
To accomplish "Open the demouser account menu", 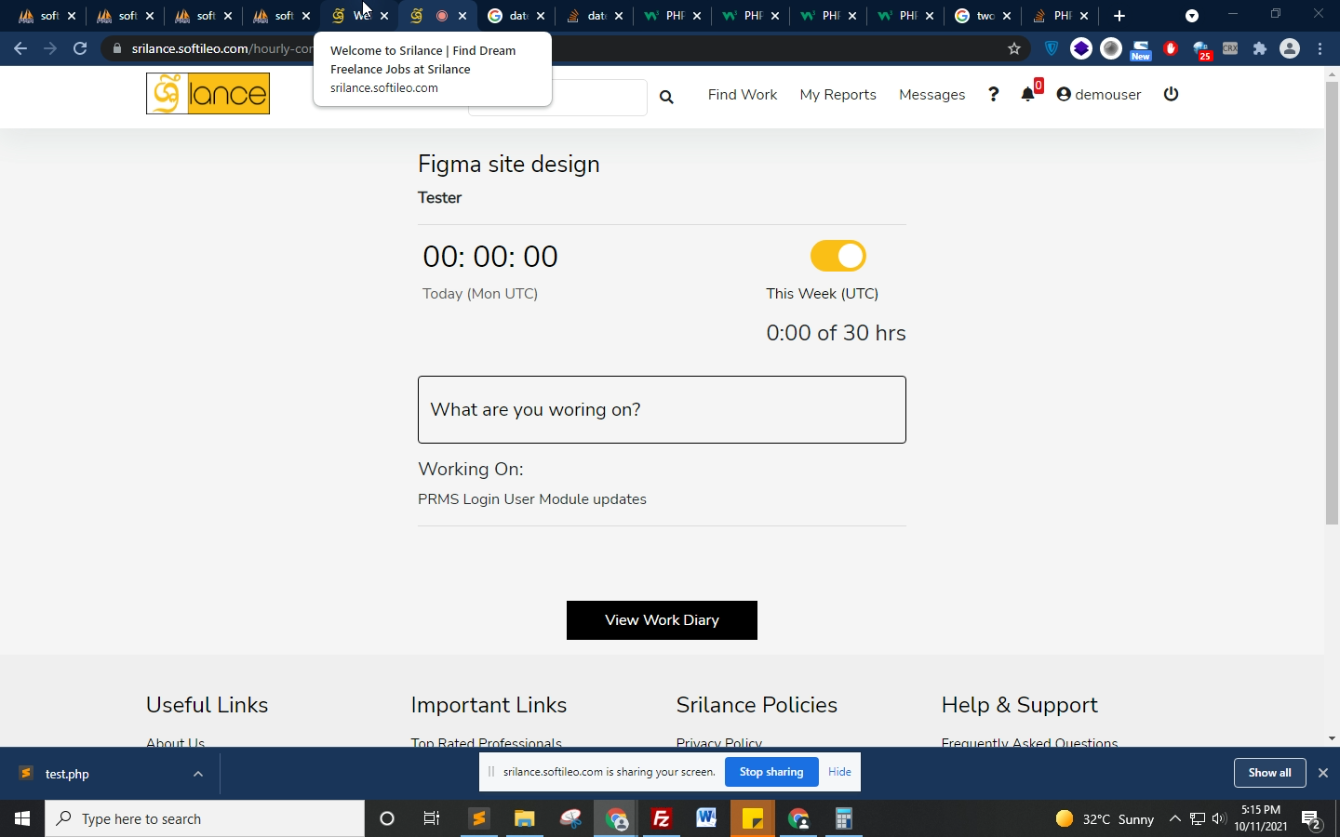I will (x=1098, y=94).
